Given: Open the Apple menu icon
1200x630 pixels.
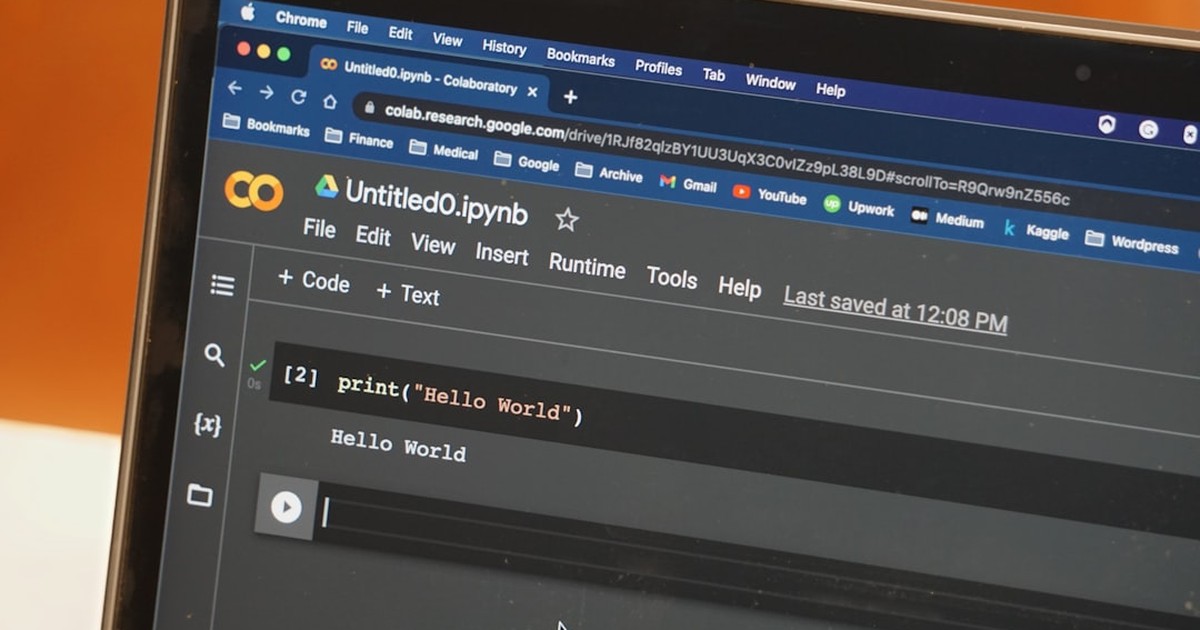Looking at the screenshot, I should point(248,12).
